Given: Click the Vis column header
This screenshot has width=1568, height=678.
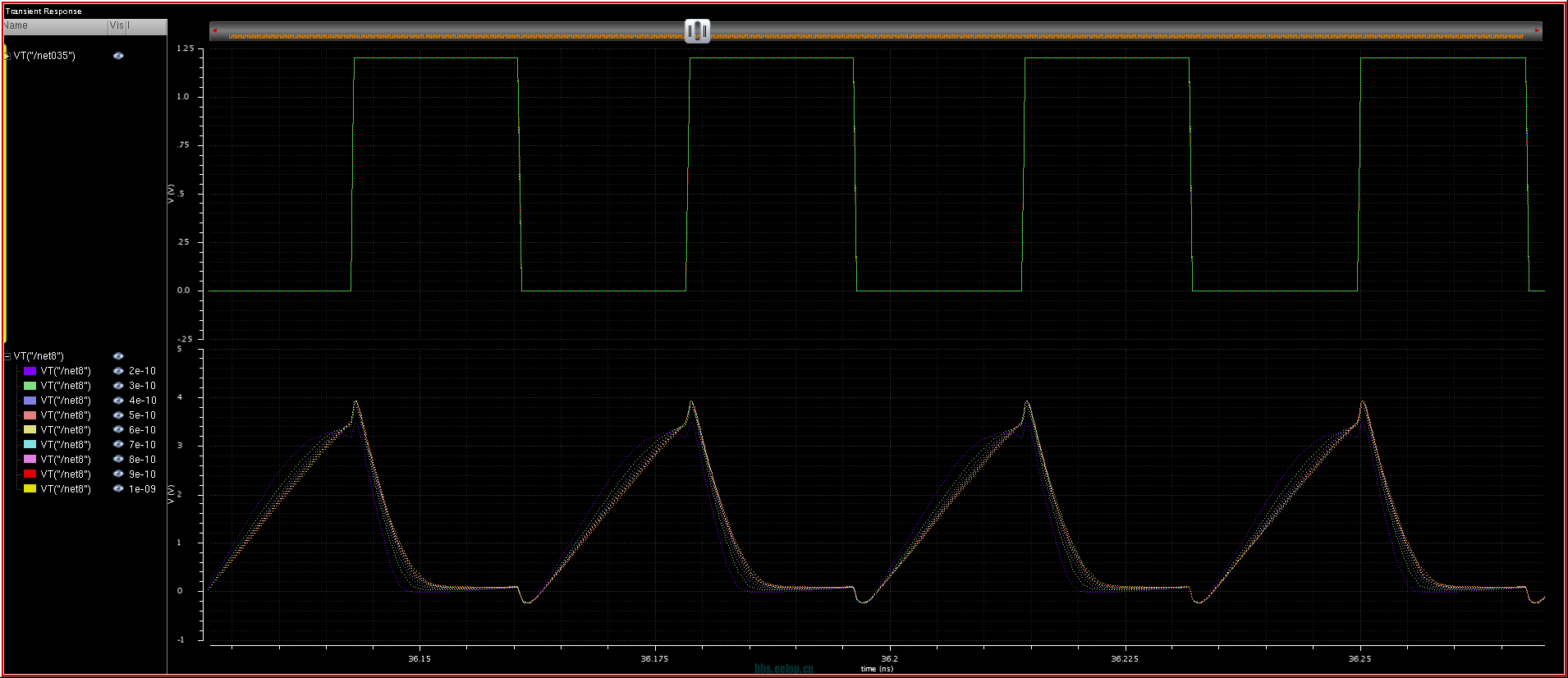Looking at the screenshot, I should click(117, 26).
